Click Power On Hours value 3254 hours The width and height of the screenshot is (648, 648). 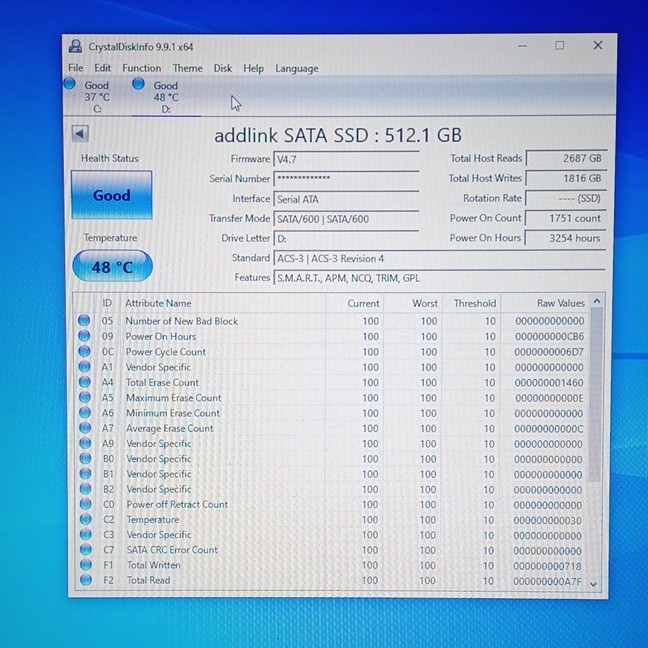click(566, 238)
